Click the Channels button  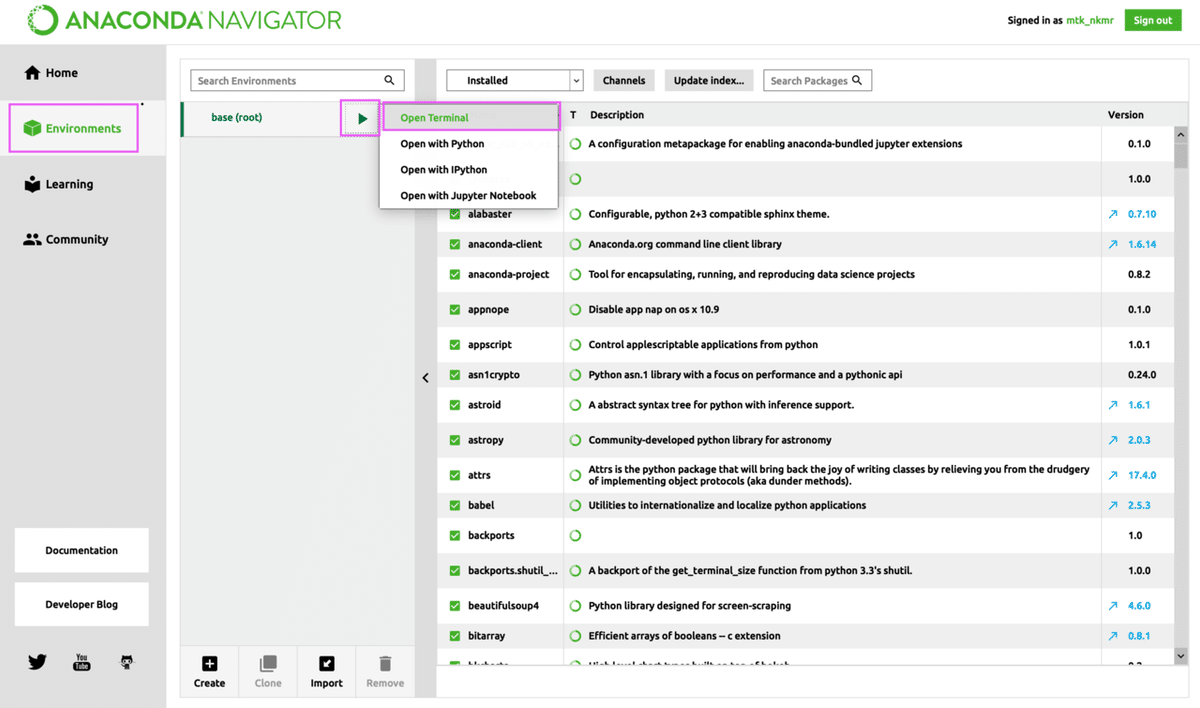[x=624, y=80]
